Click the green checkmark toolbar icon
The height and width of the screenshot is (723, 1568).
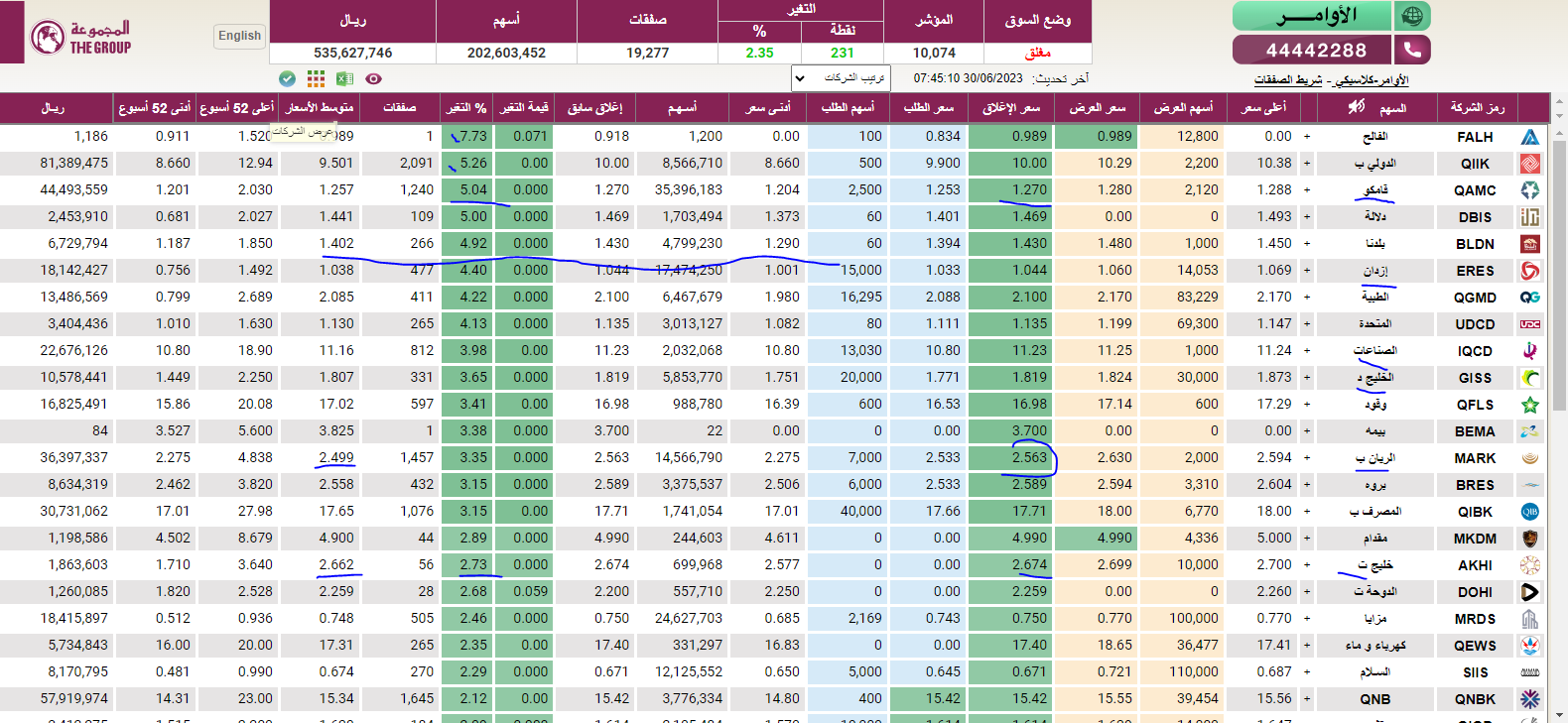pos(287,78)
